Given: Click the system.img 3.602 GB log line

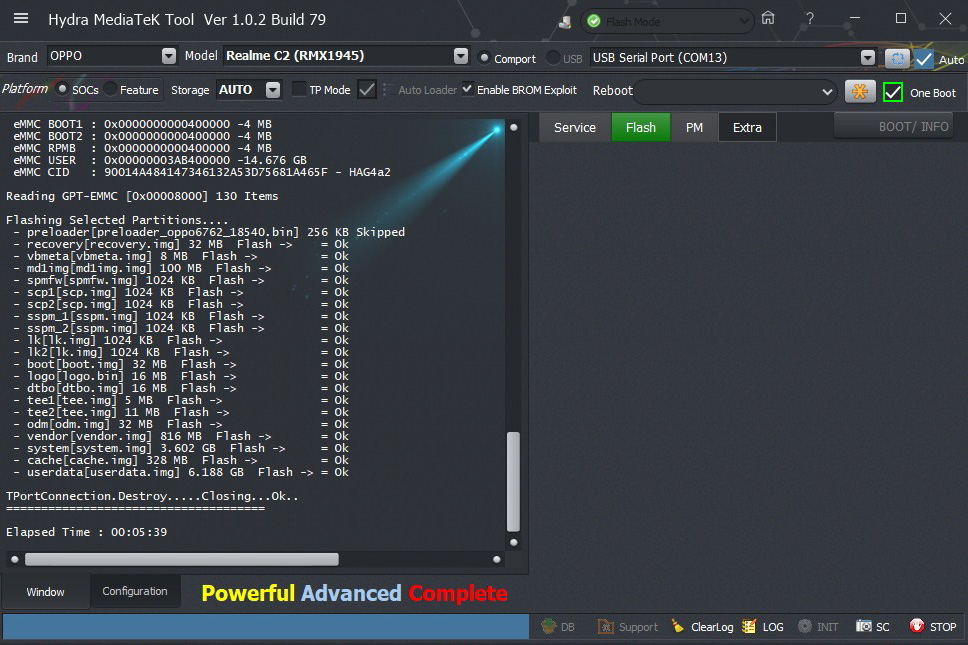Looking at the screenshot, I should pyautogui.click(x=181, y=448).
